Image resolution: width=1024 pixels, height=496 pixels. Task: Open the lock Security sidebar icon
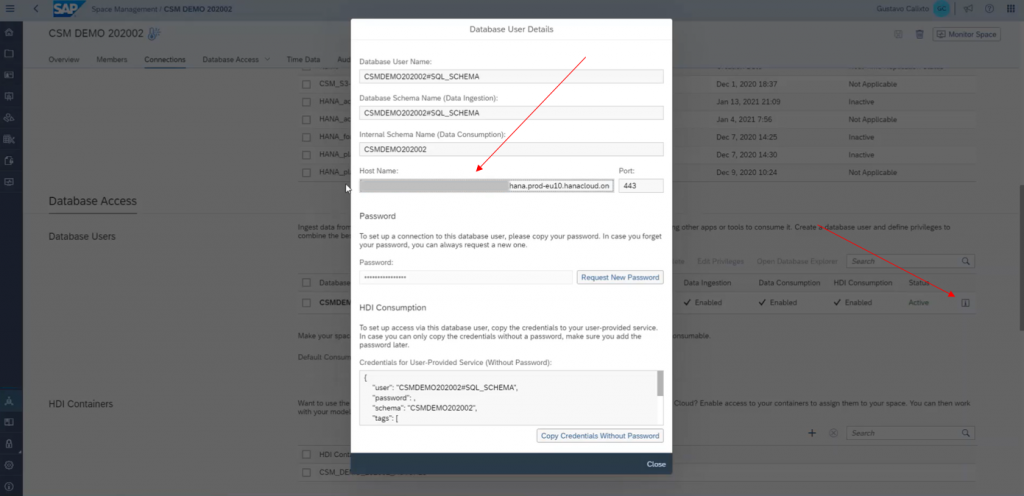[x=9, y=443]
